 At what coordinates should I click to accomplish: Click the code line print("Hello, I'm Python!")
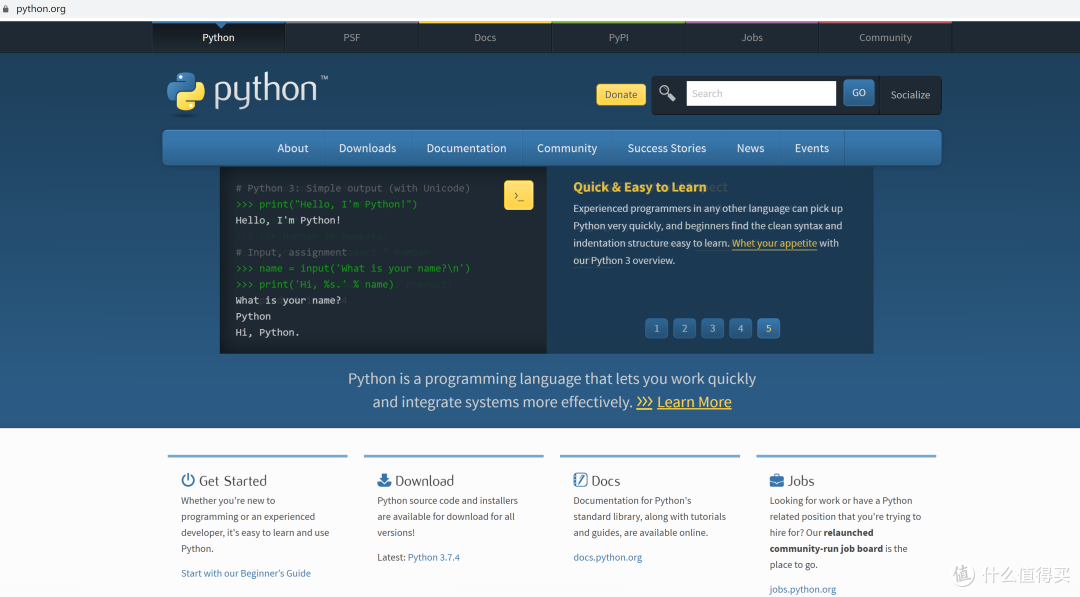pos(326,204)
